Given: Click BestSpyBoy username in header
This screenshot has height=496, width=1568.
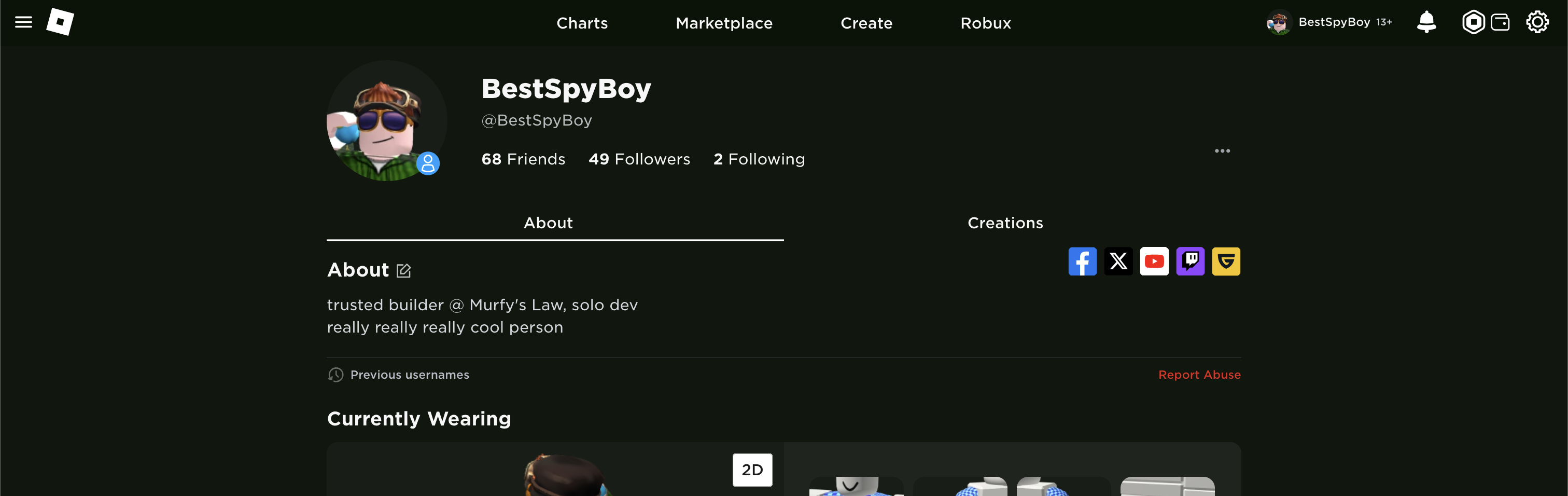Looking at the screenshot, I should click(x=1334, y=22).
